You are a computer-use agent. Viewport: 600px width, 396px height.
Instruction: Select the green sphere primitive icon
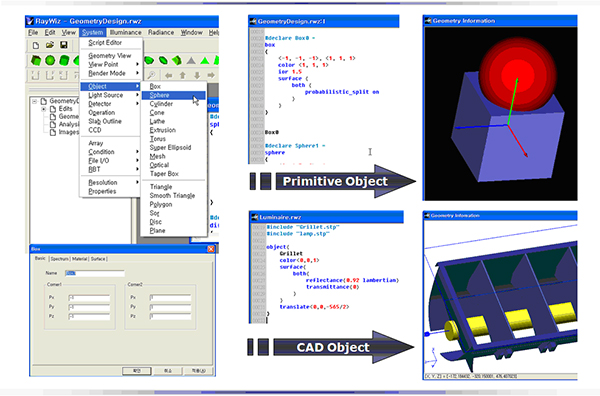(x=50, y=60)
